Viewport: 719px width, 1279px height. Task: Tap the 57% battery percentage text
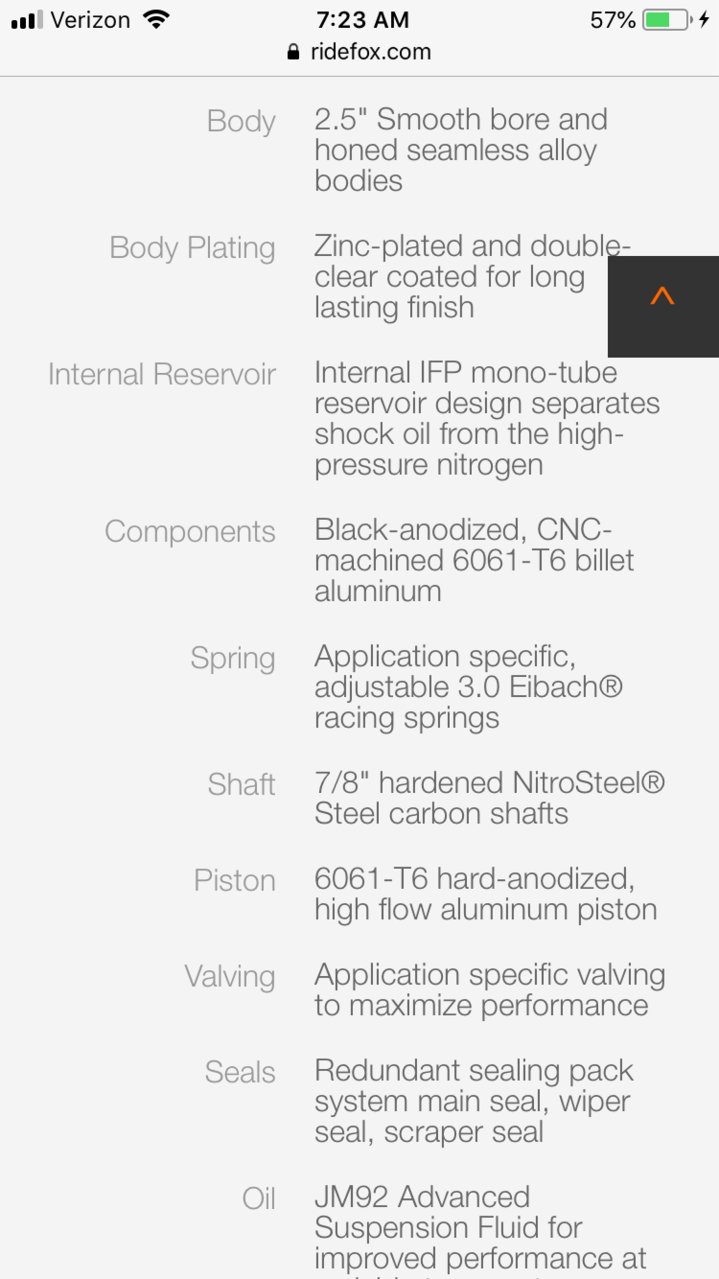coord(612,19)
